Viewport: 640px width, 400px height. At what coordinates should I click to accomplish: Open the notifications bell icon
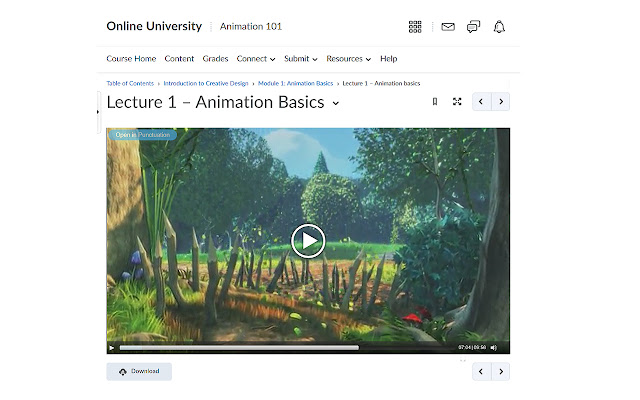(499, 27)
